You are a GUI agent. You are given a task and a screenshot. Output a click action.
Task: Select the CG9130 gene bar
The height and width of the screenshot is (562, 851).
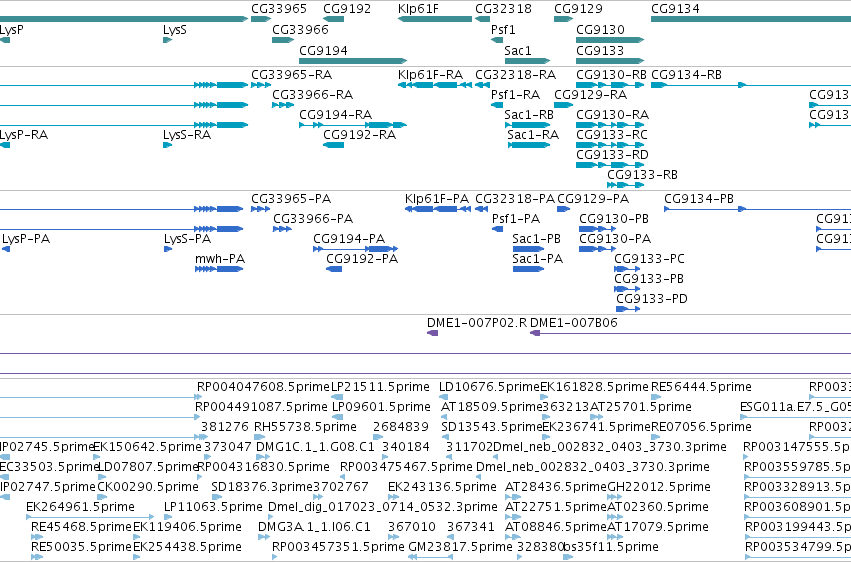pos(609,40)
